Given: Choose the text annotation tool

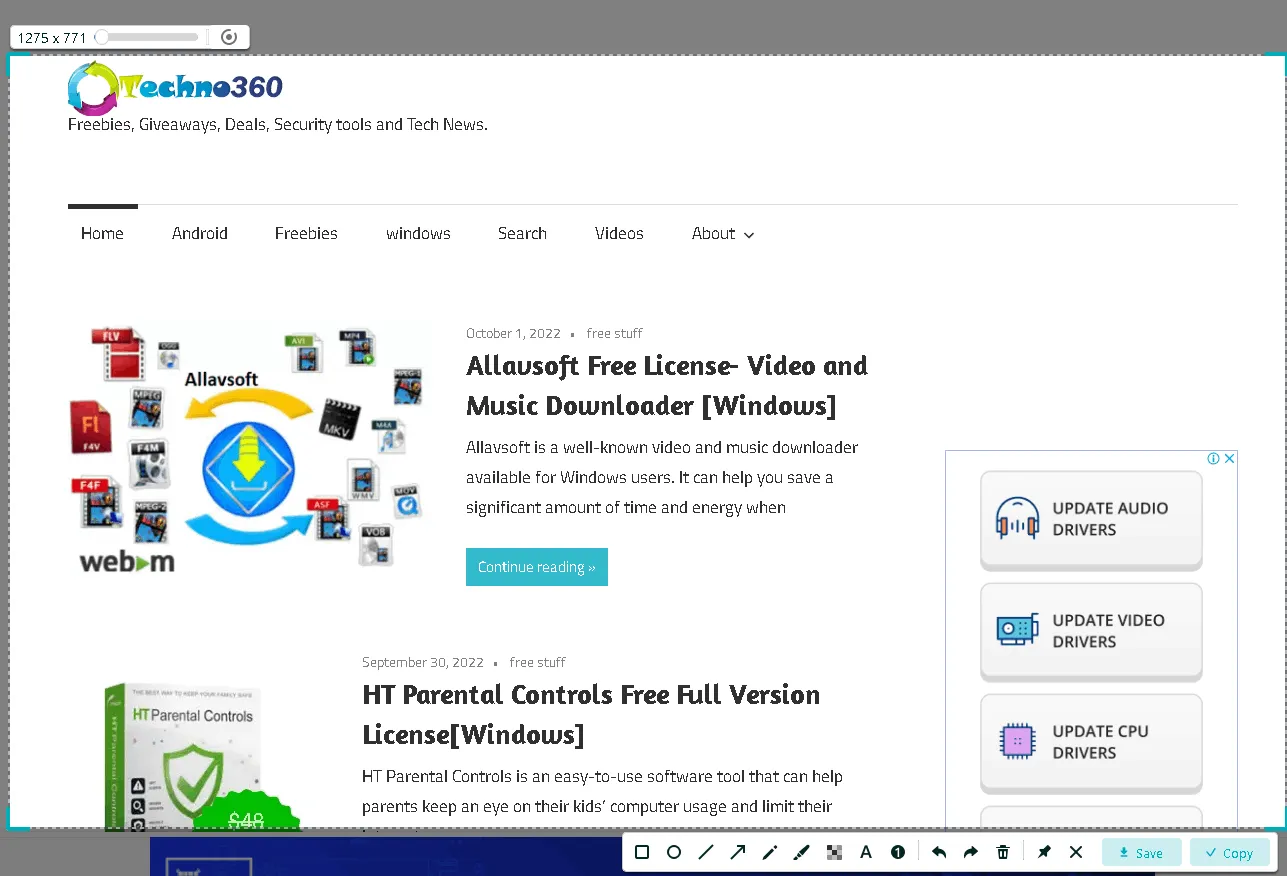Looking at the screenshot, I should (x=866, y=852).
